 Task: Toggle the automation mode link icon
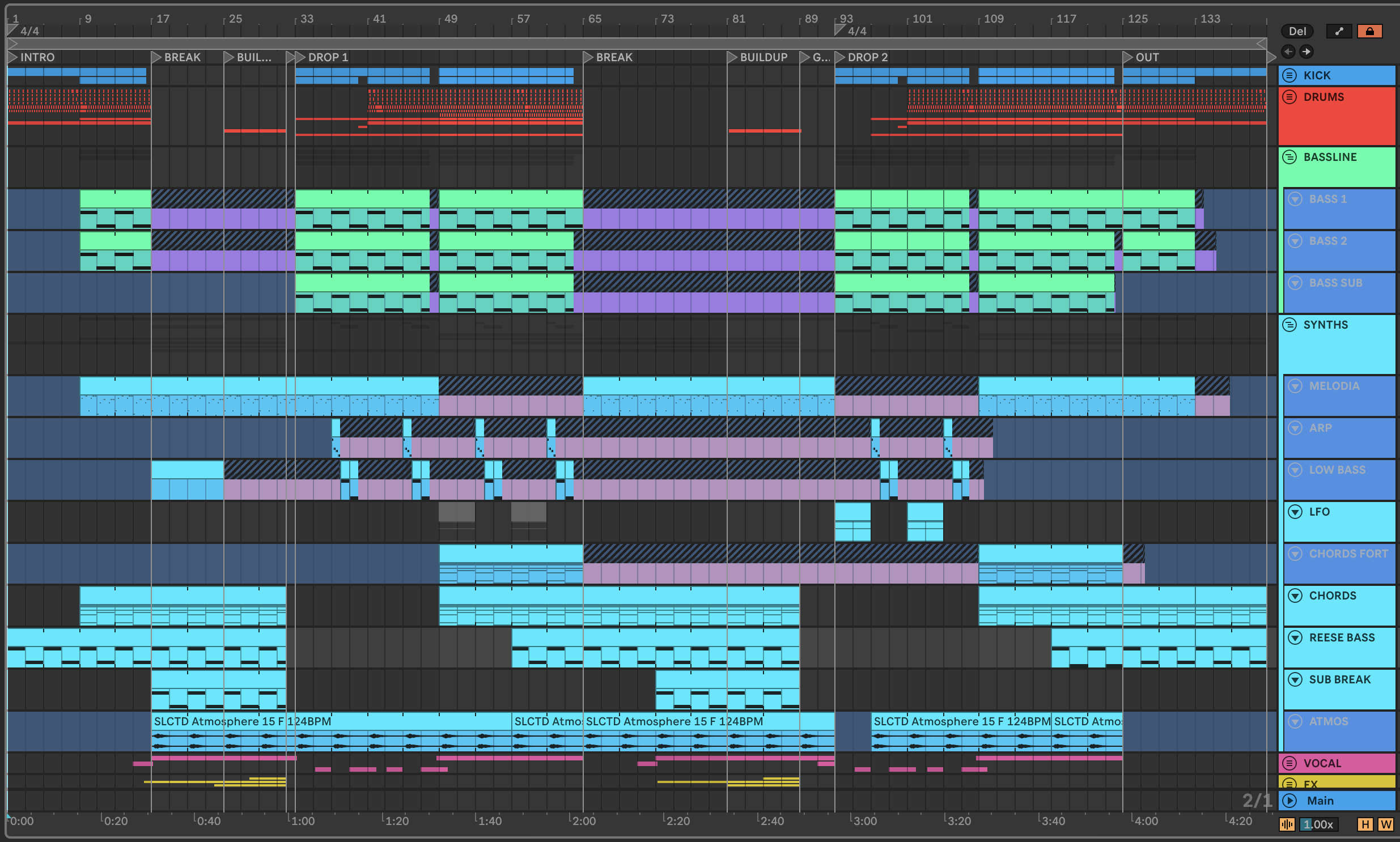1339,31
